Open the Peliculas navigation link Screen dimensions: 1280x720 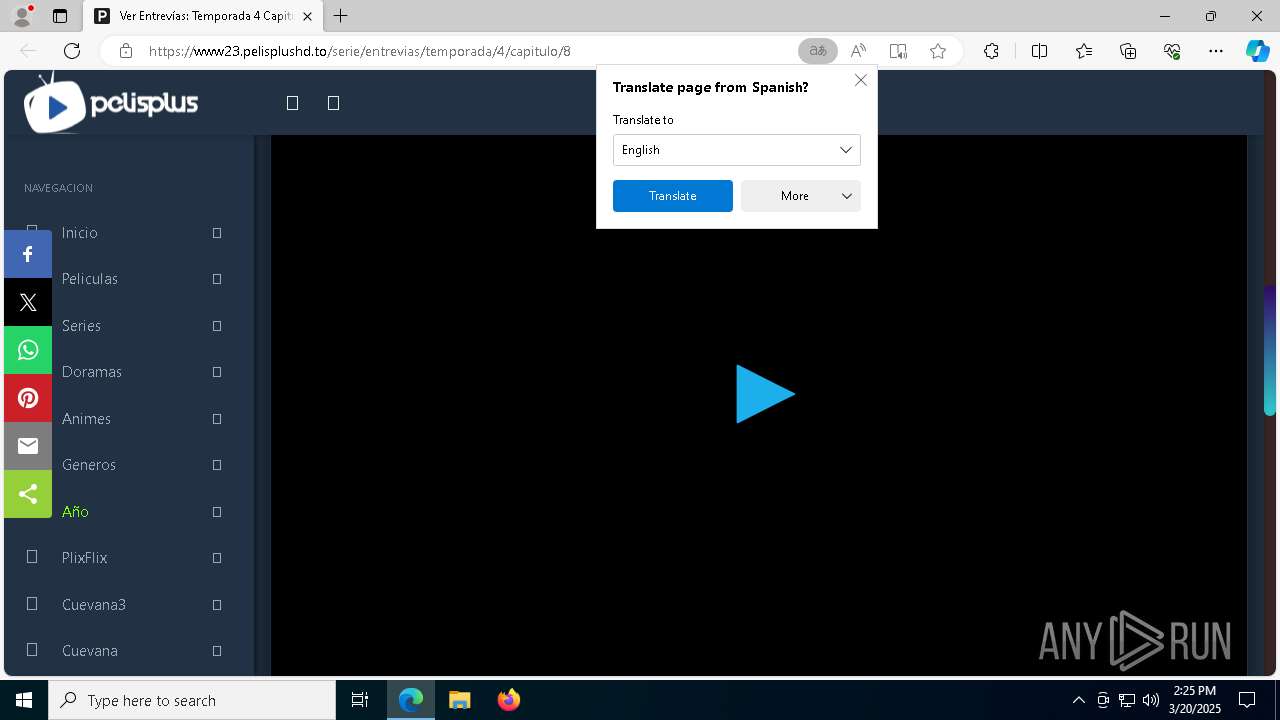(x=90, y=279)
